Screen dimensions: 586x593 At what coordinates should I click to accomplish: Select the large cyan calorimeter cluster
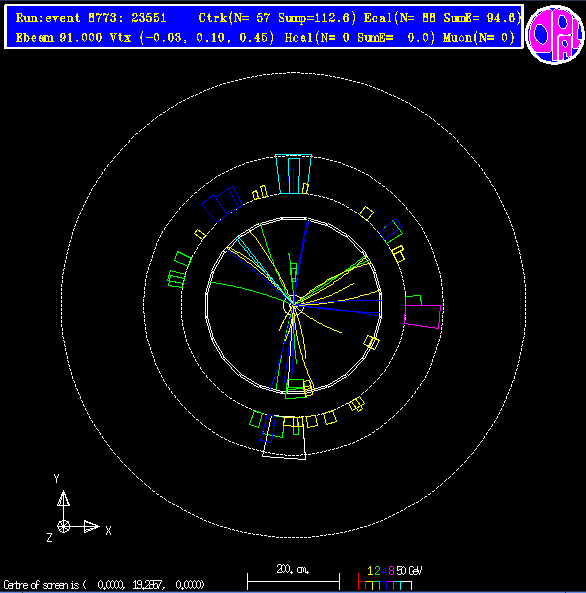(294, 174)
